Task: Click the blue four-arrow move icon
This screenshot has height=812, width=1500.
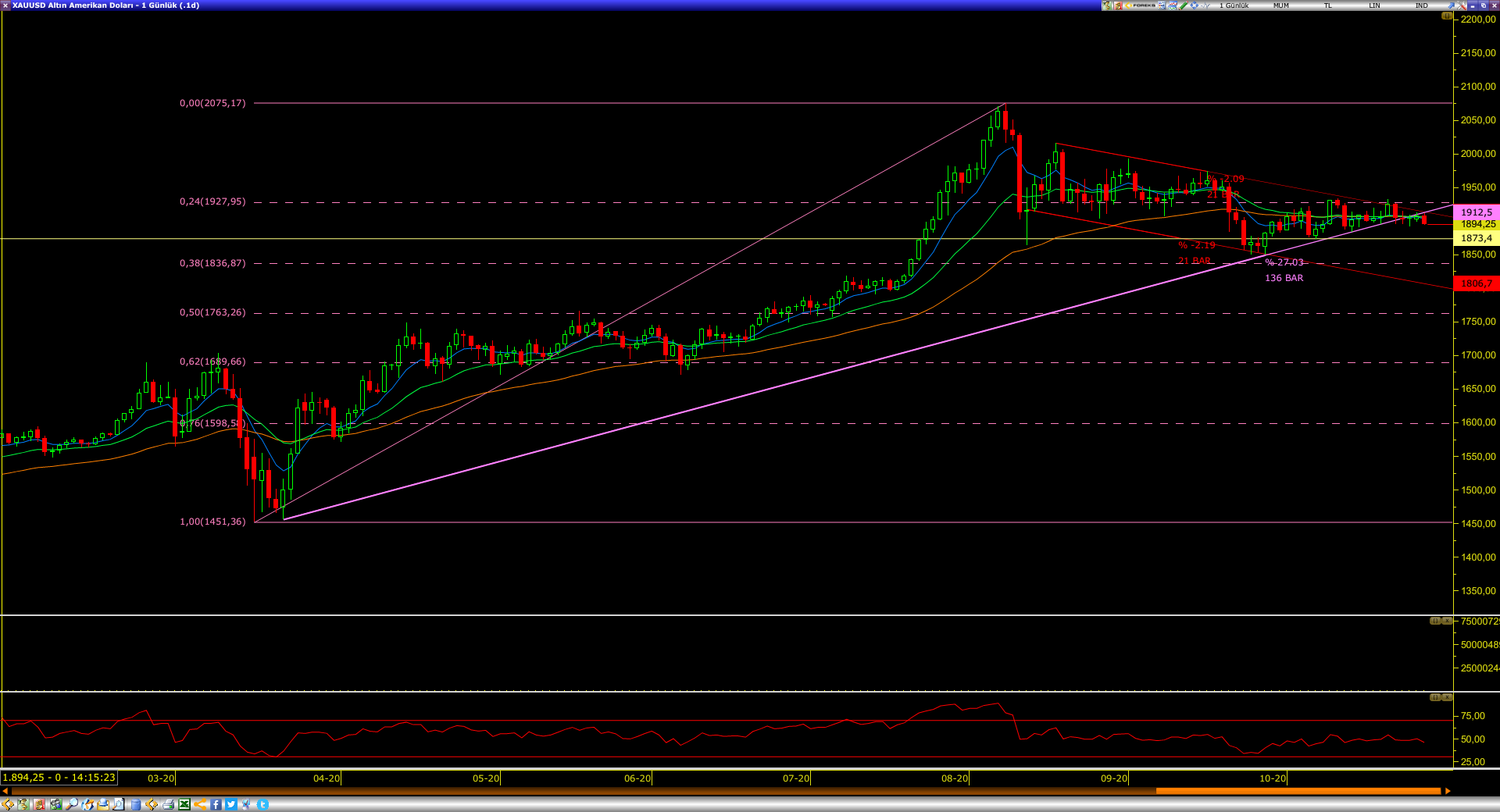Action: (1194, 5)
